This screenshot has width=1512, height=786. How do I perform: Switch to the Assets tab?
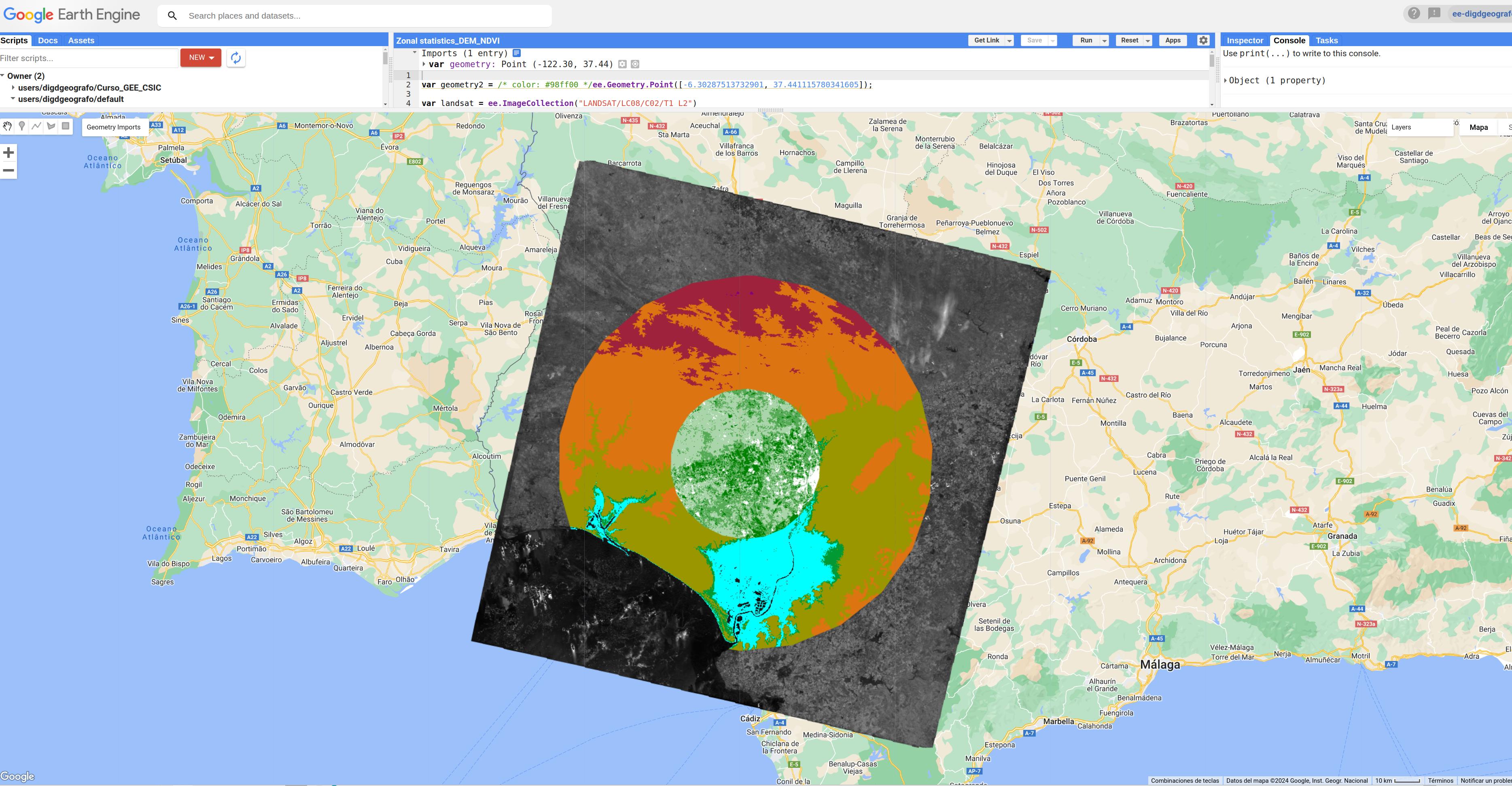click(81, 40)
